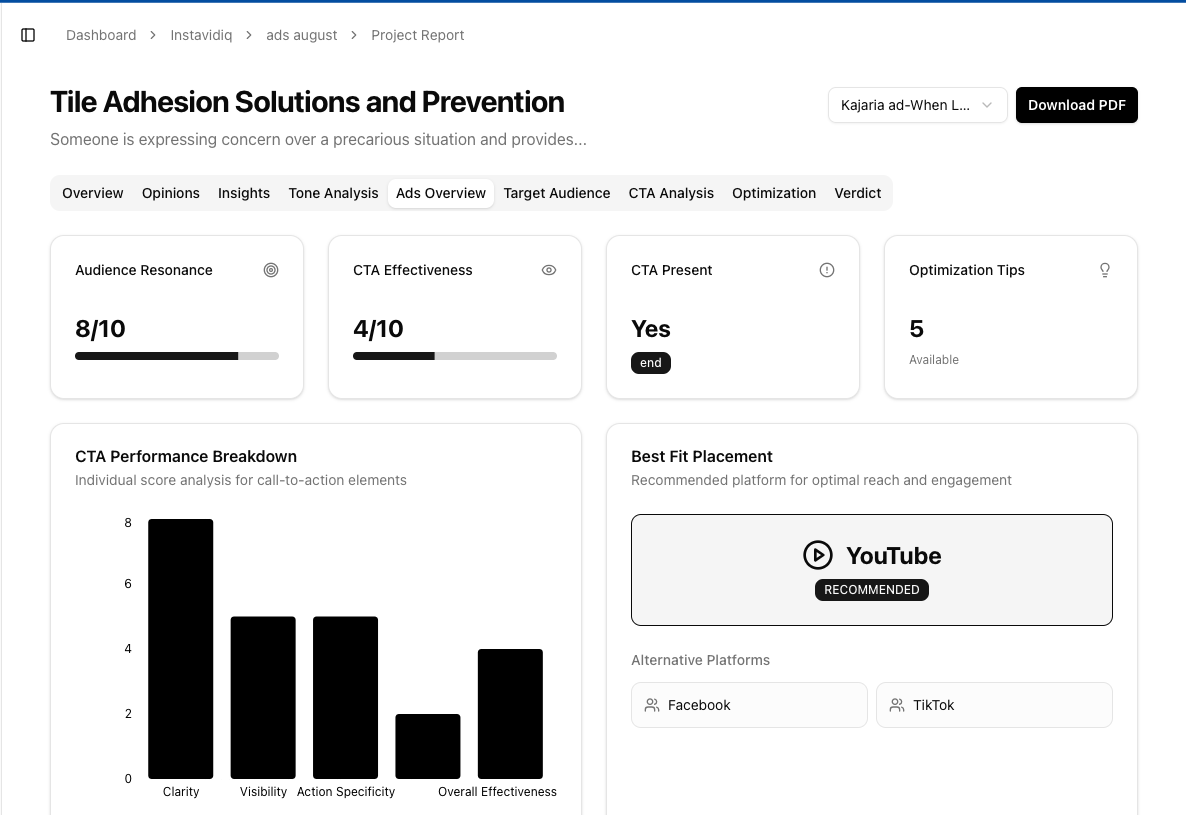Click the Audience Resonance progress bar
The width and height of the screenshot is (1186, 815).
click(x=177, y=356)
